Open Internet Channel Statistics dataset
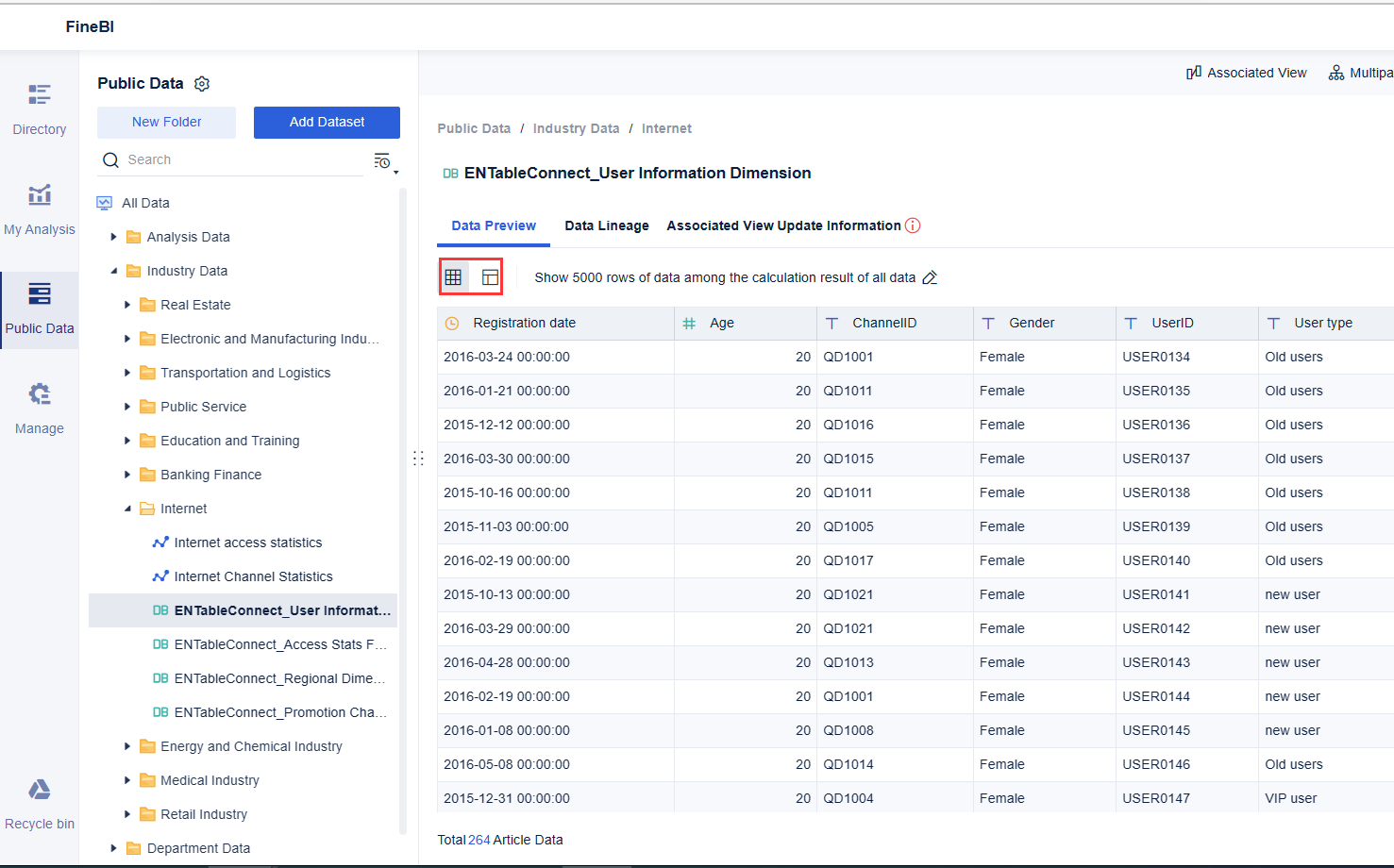The width and height of the screenshot is (1394, 868). (x=253, y=576)
